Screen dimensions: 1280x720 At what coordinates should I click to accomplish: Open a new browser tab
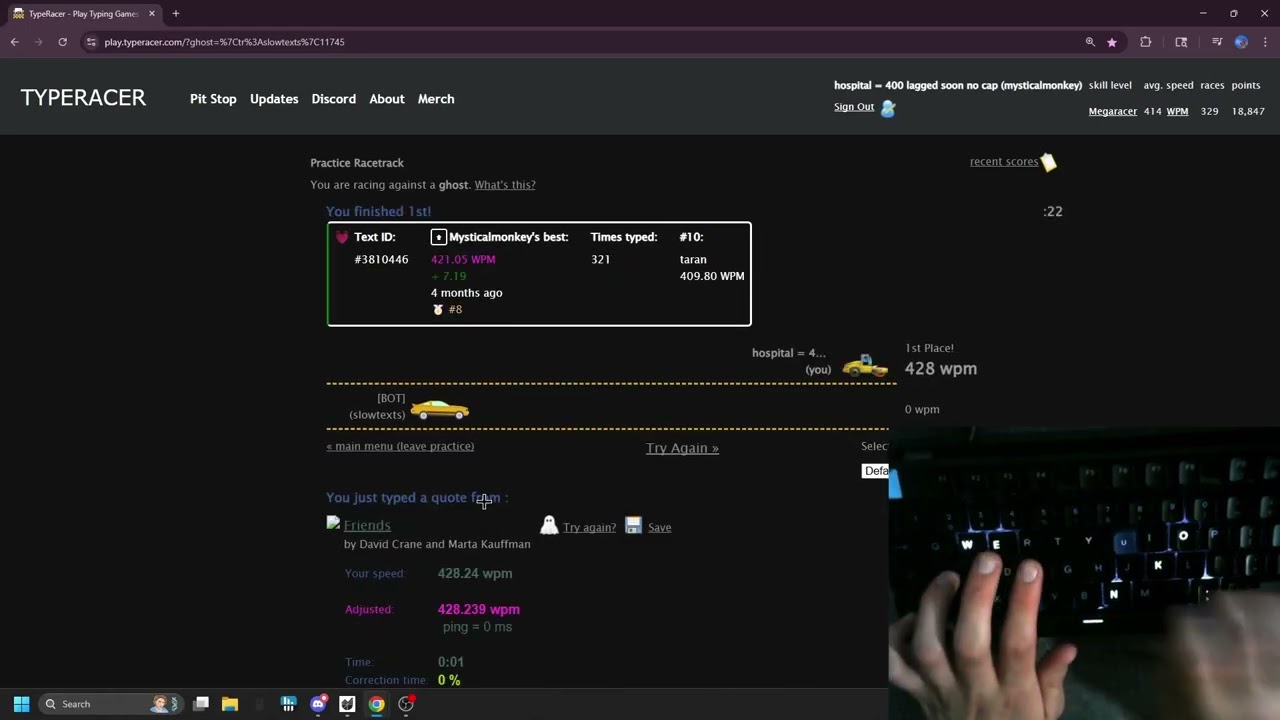[176, 14]
